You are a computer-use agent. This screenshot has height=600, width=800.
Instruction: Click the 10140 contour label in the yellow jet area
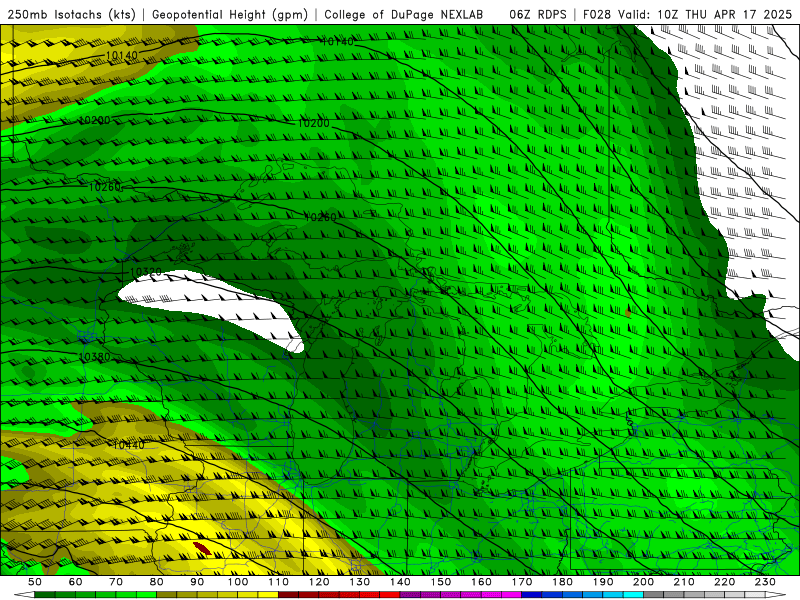(x=121, y=55)
